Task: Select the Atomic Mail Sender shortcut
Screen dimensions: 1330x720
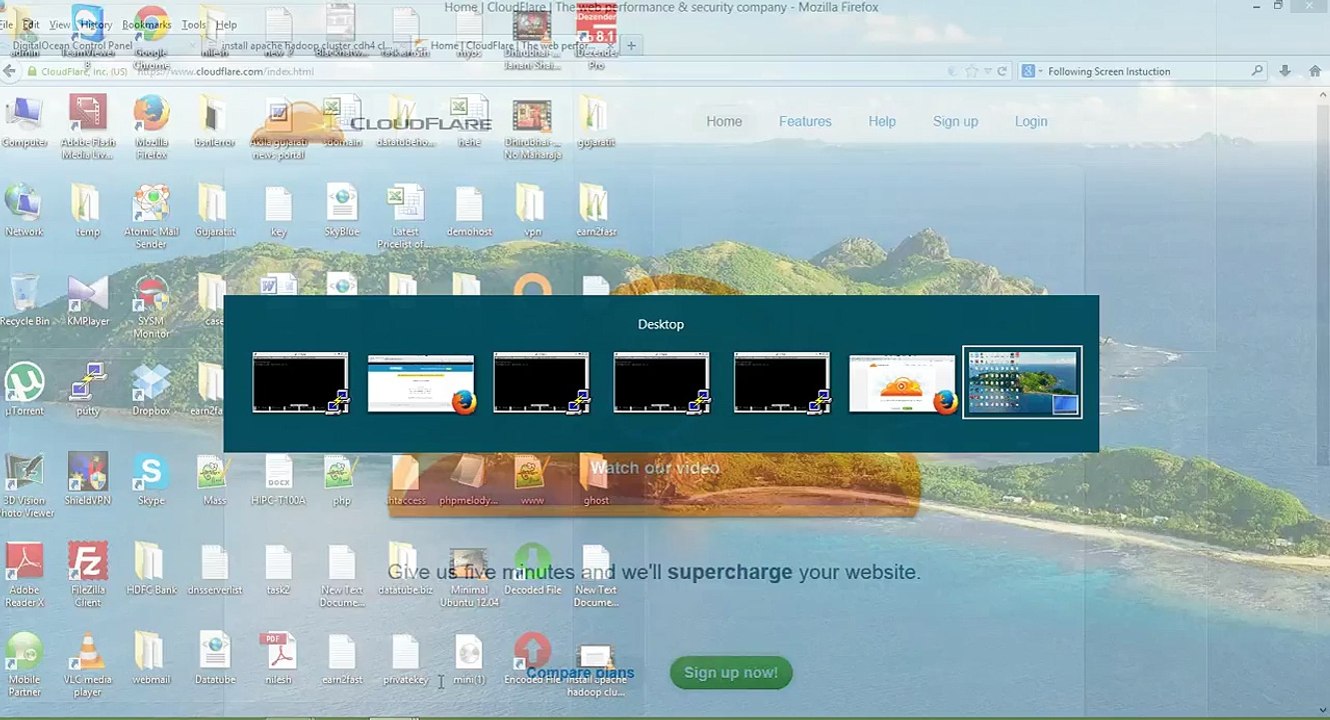Action: click(151, 217)
